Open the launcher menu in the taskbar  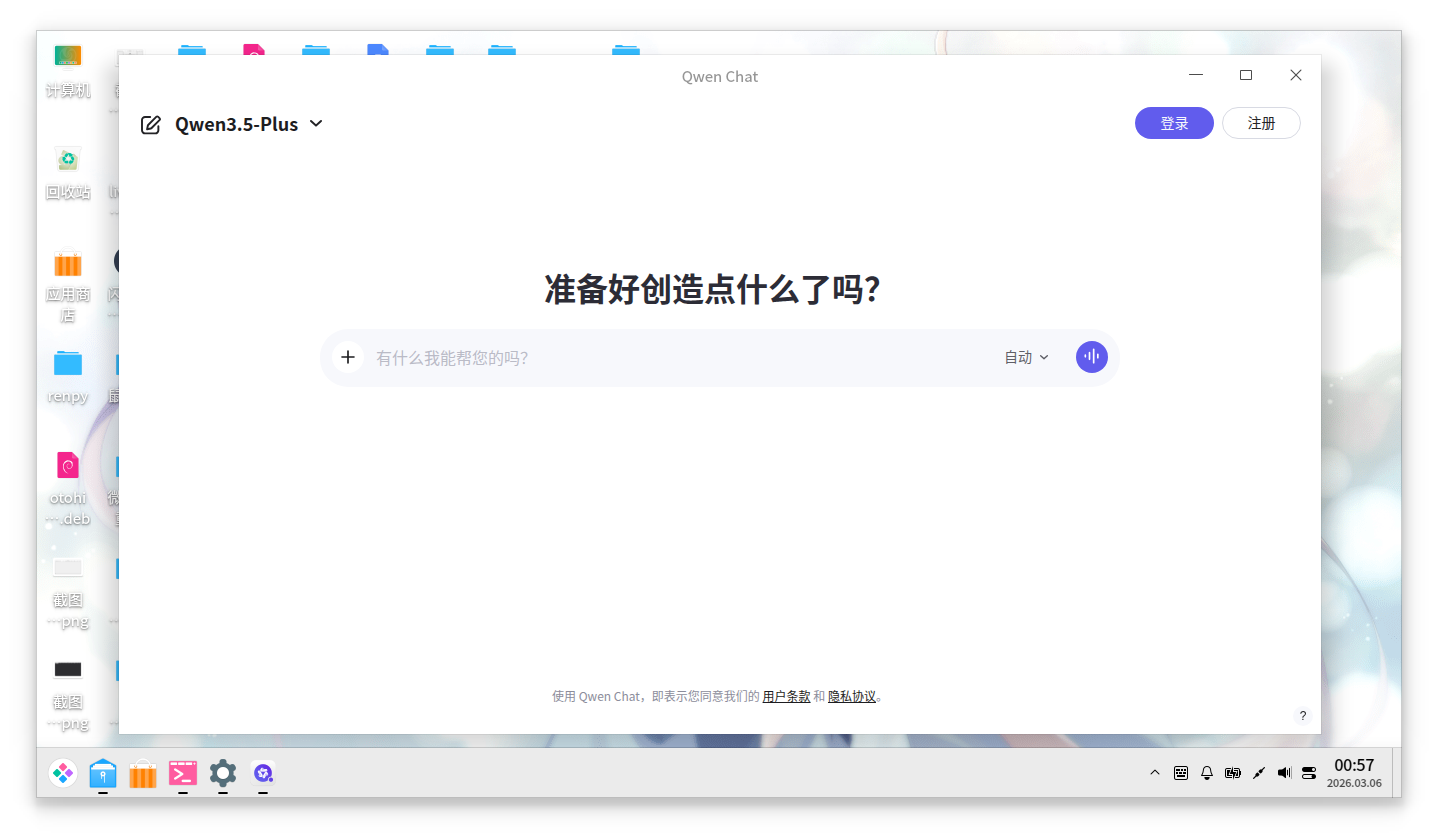[63, 773]
